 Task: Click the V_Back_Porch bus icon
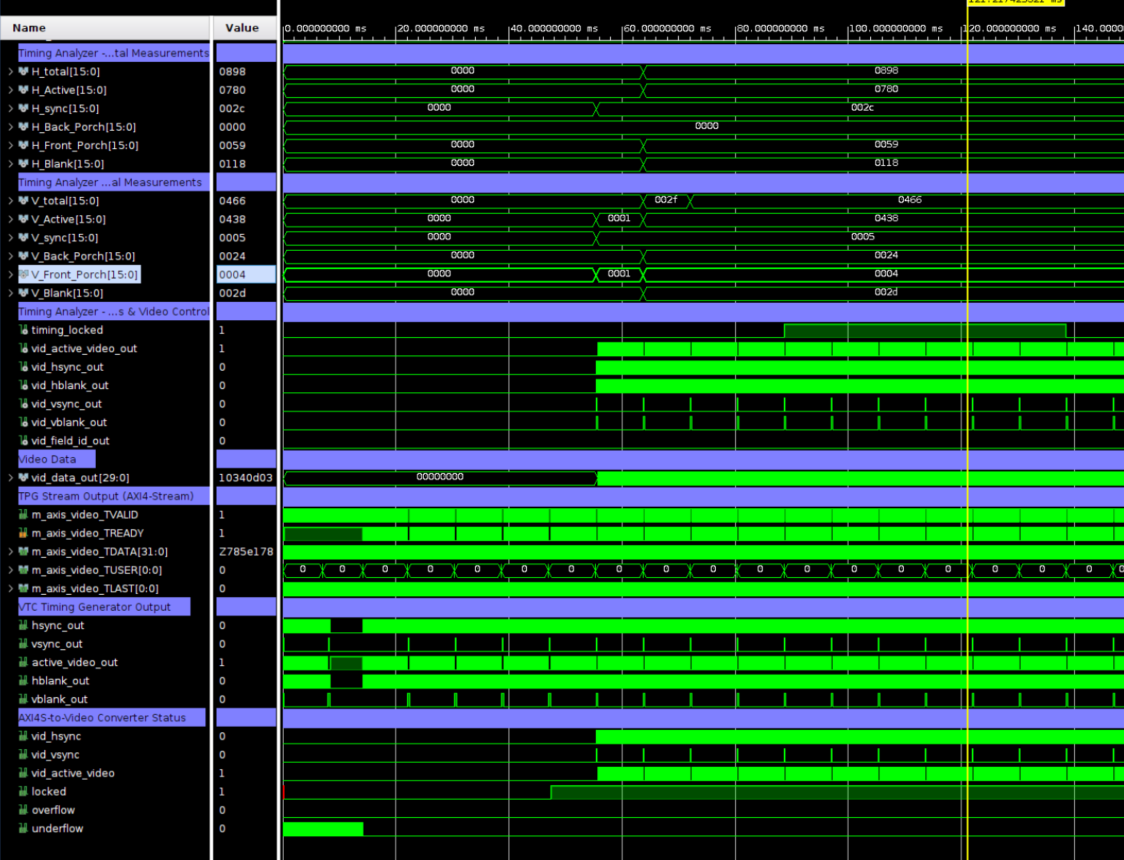(24, 257)
